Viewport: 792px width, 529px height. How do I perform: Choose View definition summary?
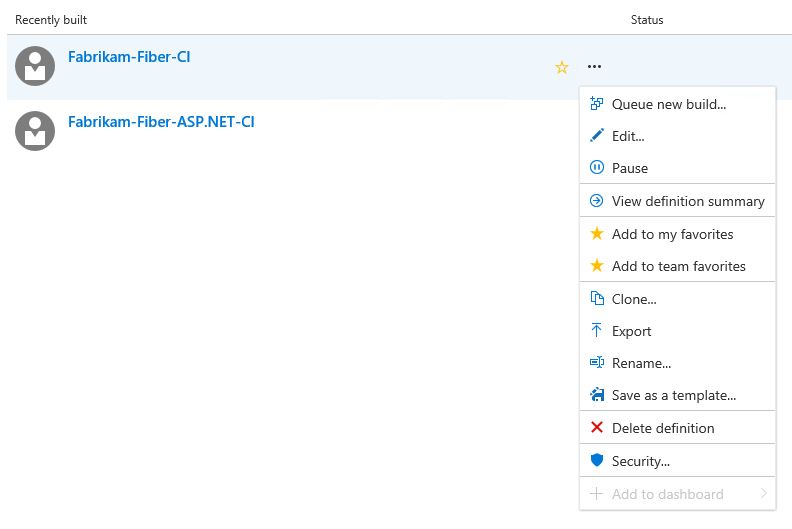pos(677,201)
